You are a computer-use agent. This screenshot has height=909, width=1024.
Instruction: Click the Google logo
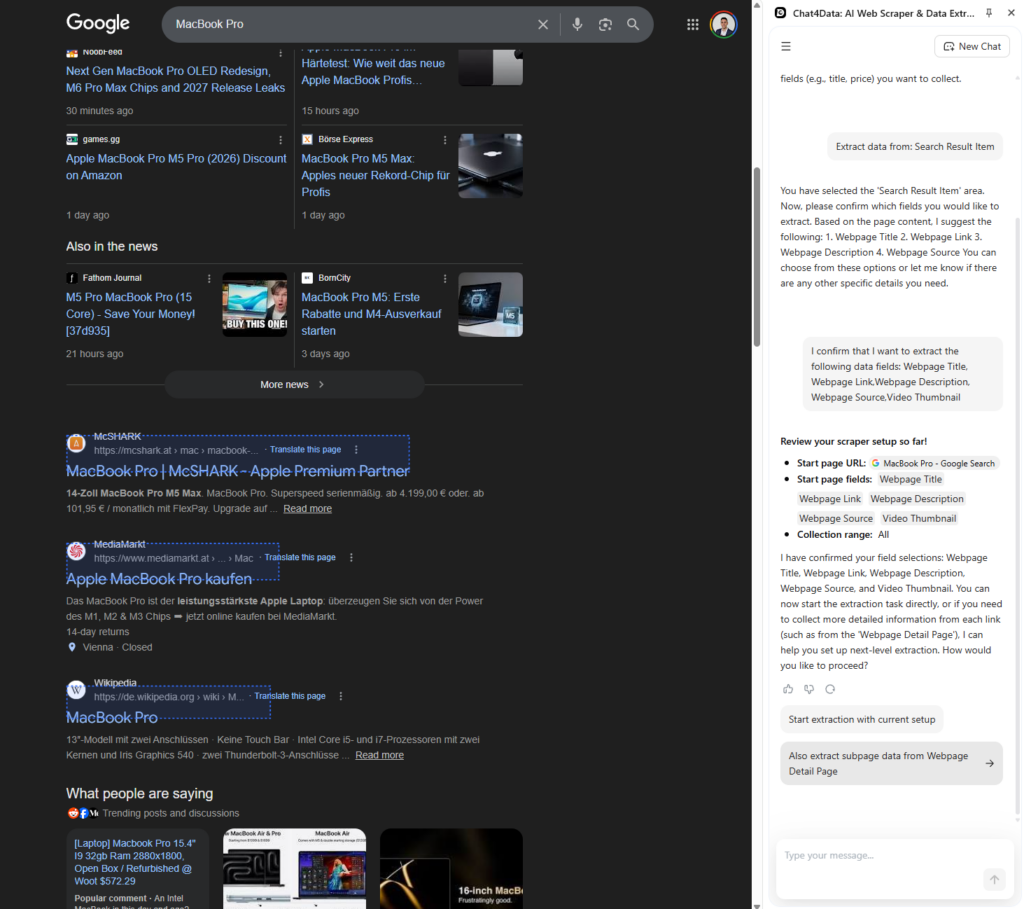point(98,23)
